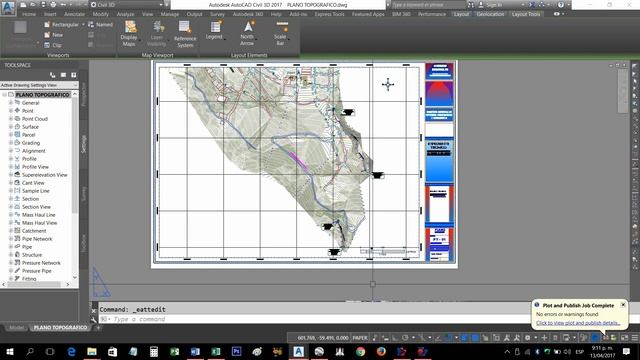Open the status bar Customization menu icon
Screen dimensions: 640x360
[x=635, y=338]
